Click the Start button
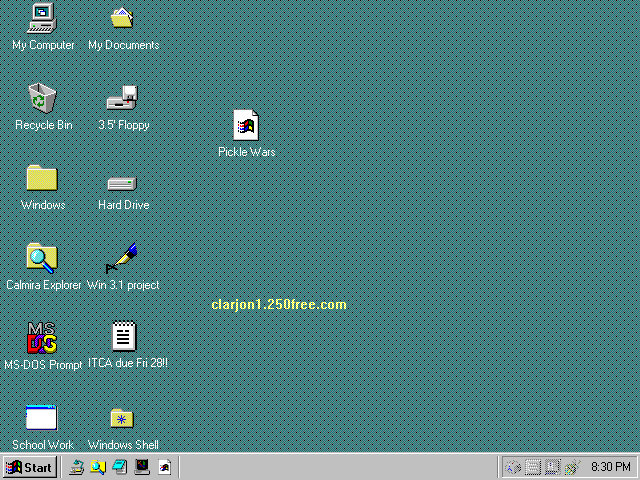640x480 pixels. tap(29, 467)
